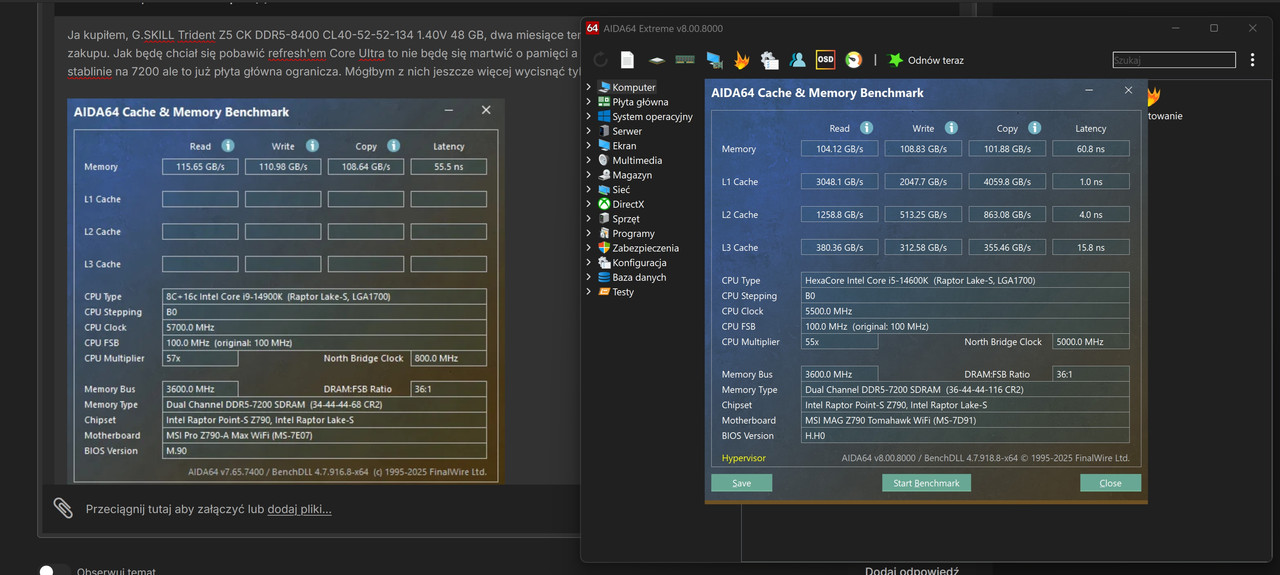Click the info icon next to Write

(x=950, y=128)
